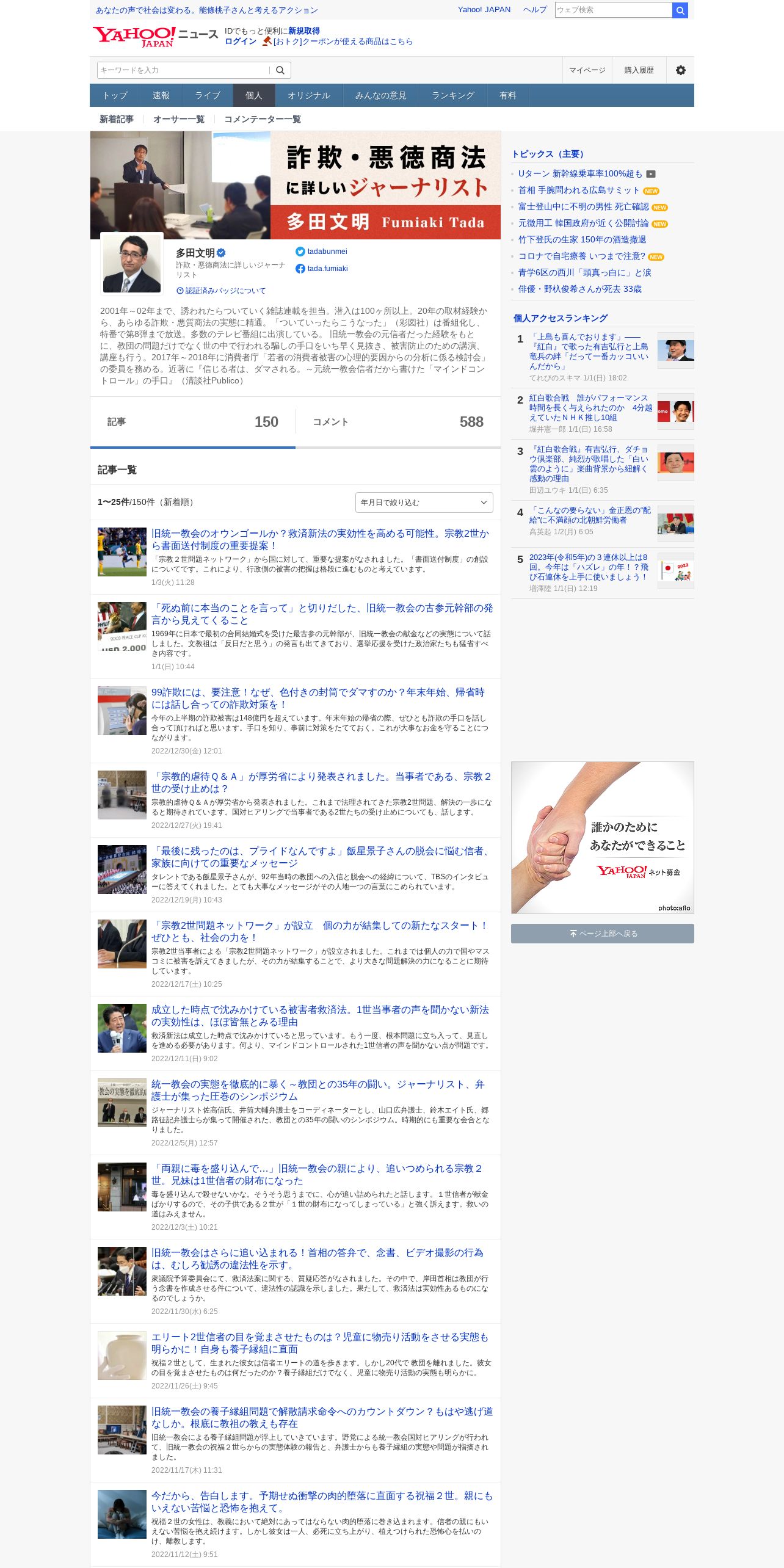Viewport: 784px width, 1568px height.
Task: Select the 有料 tab
Action: (x=508, y=95)
